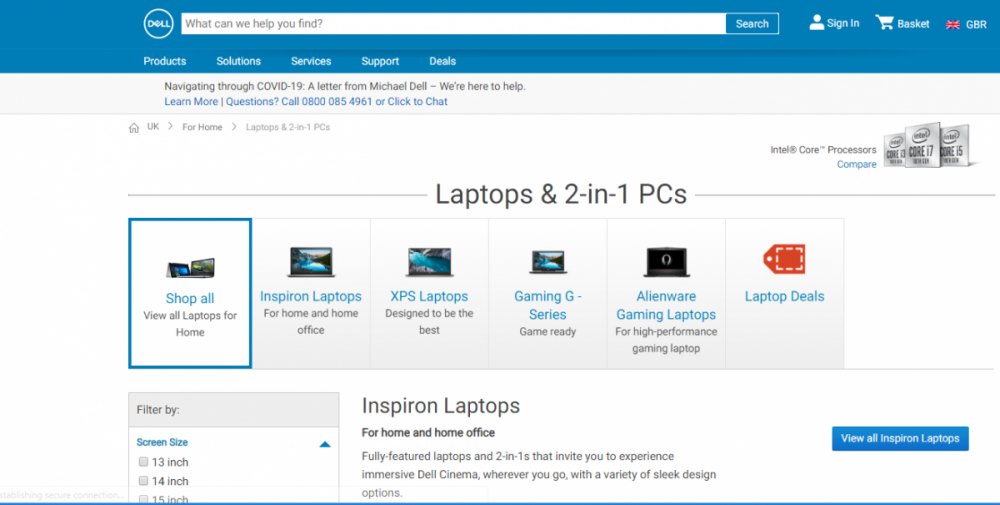Tick the 14 inch screen size checkbox
The height and width of the screenshot is (505, 1000).
coord(143,481)
